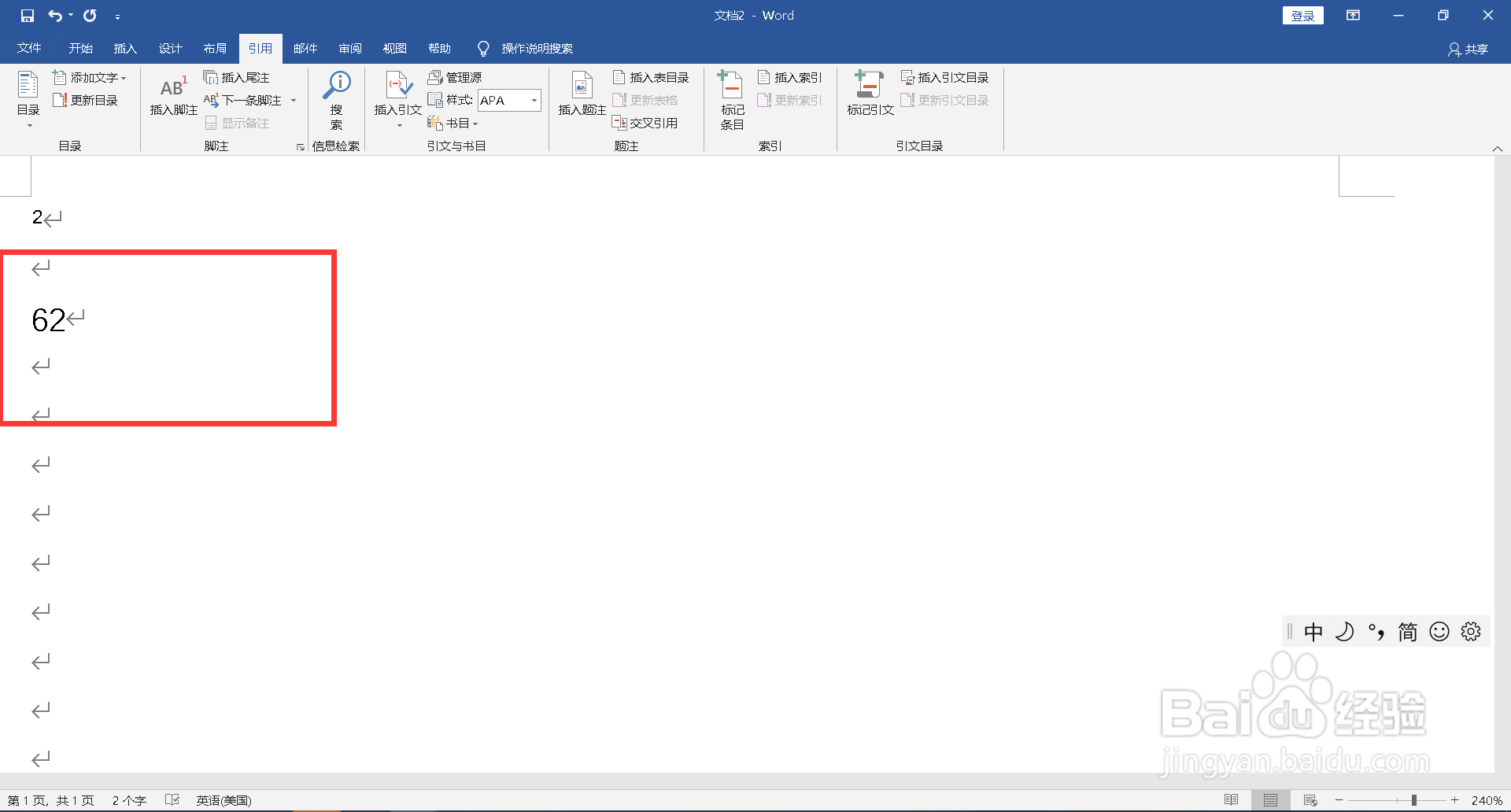Screen dimensions: 1511x812
Task: Zoom out with the minus button
Action: point(1339,800)
